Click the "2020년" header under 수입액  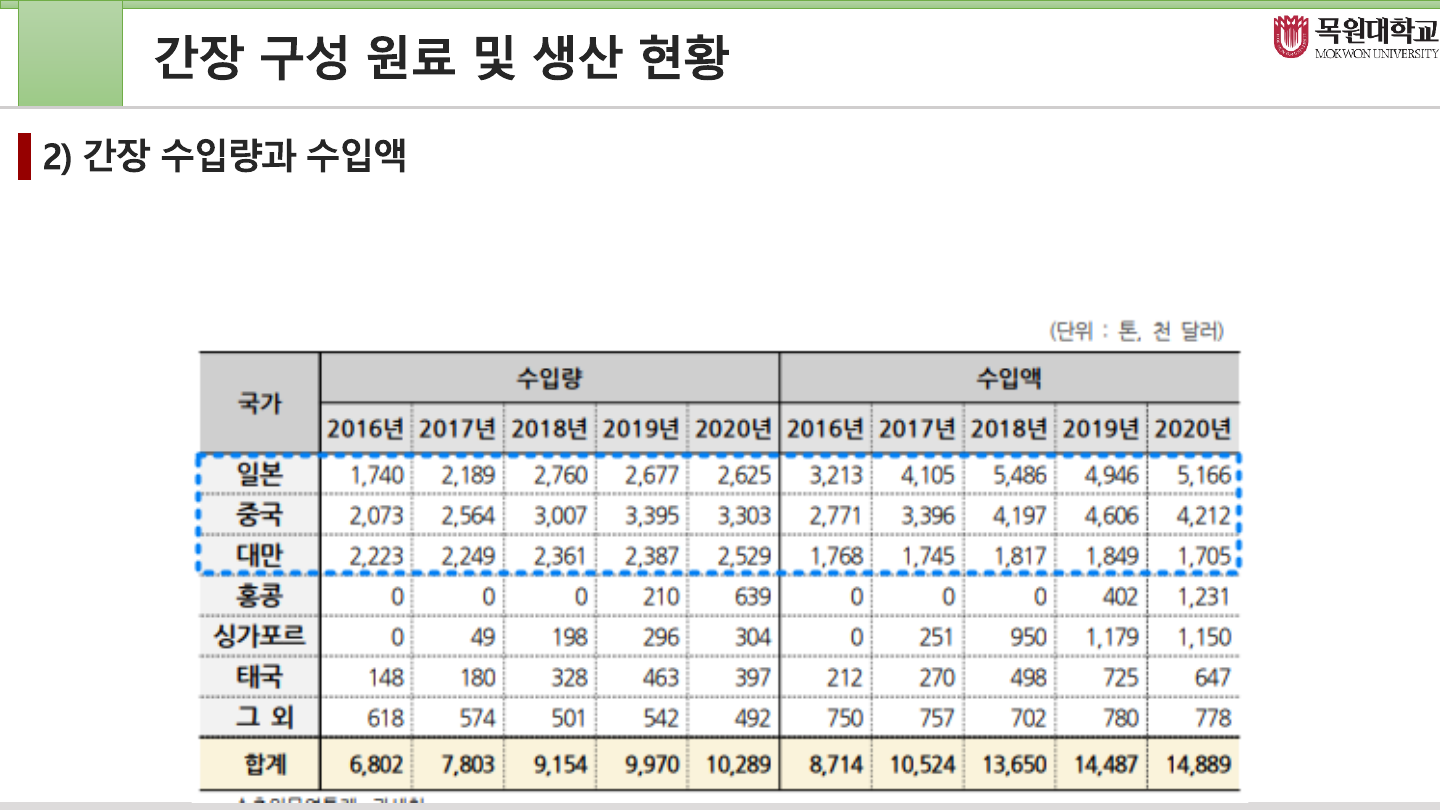pyautogui.click(x=1193, y=429)
